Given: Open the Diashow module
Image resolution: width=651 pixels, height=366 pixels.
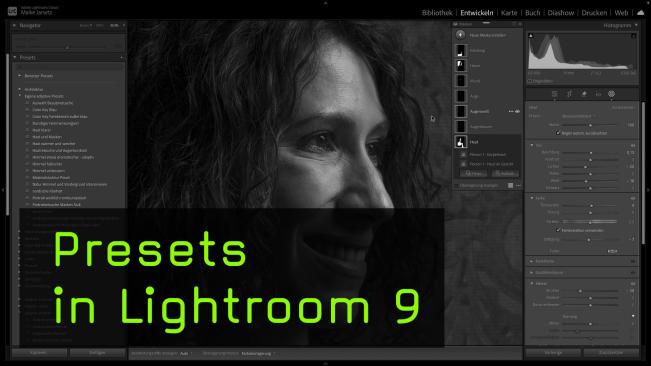Looking at the screenshot, I should pyautogui.click(x=560, y=13).
